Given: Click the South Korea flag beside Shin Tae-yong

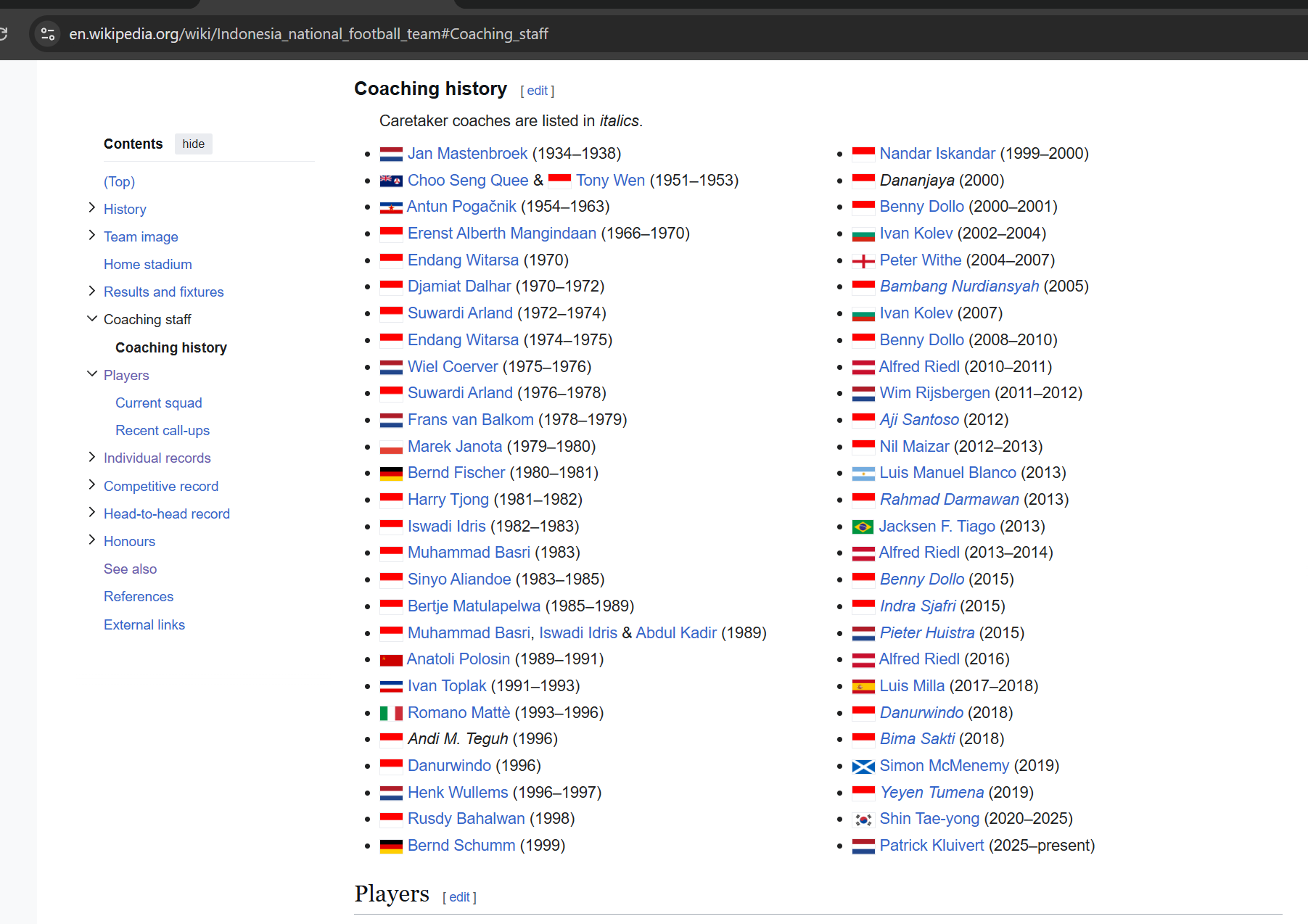Looking at the screenshot, I should [863, 820].
